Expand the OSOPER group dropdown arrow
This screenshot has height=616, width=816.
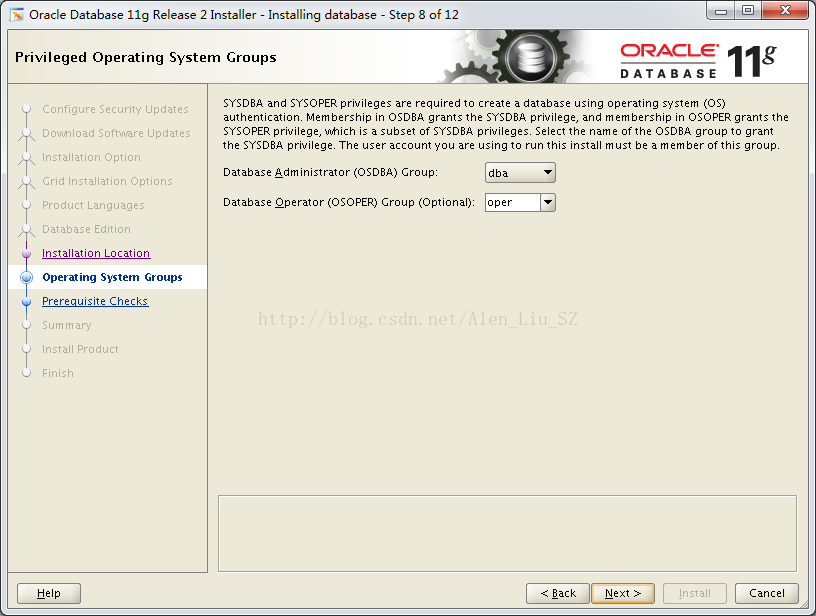(548, 202)
